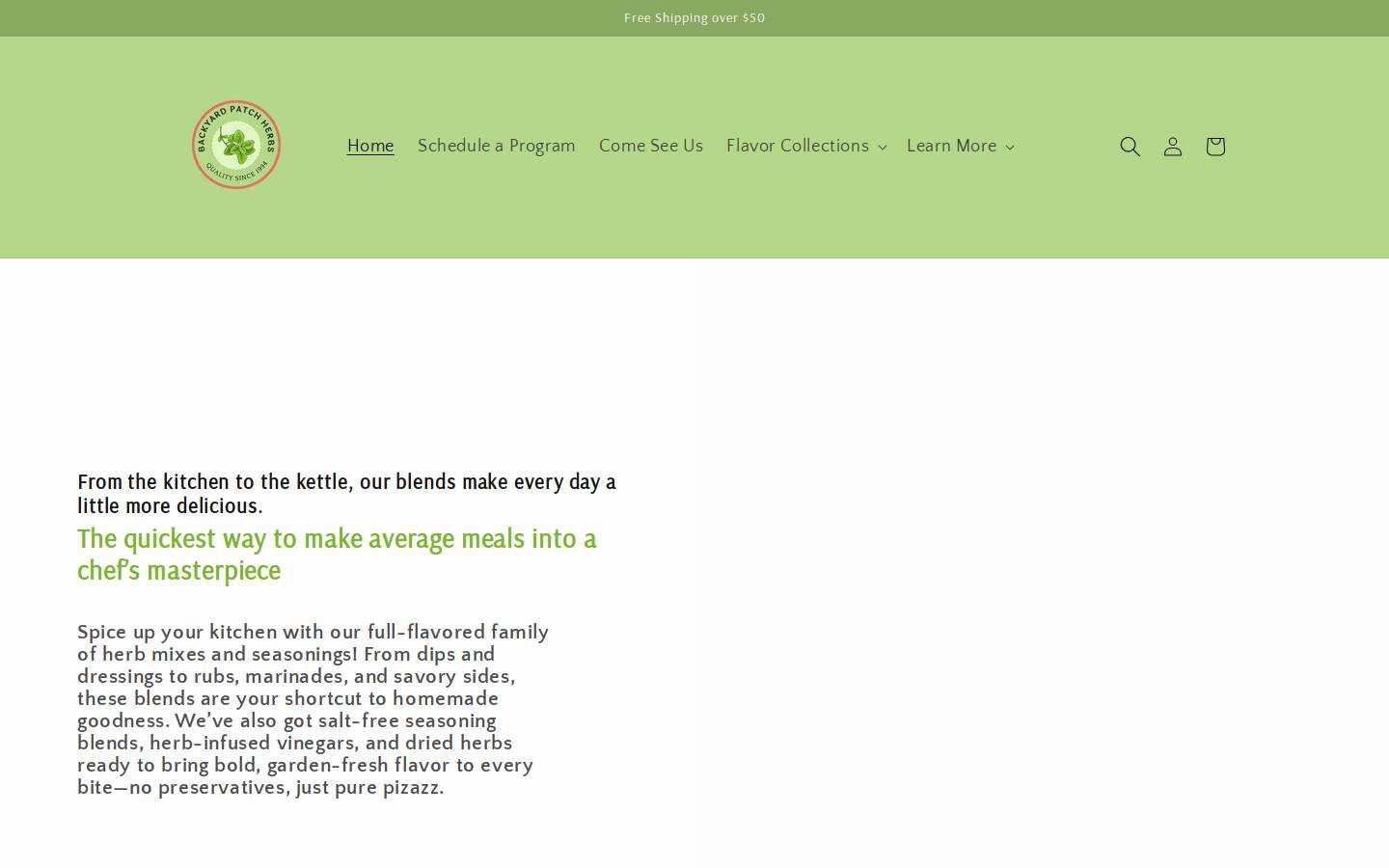Viewport: 1389px width, 868px height.
Task: Click the Backyard Patch Herbs logo
Action: point(236,145)
